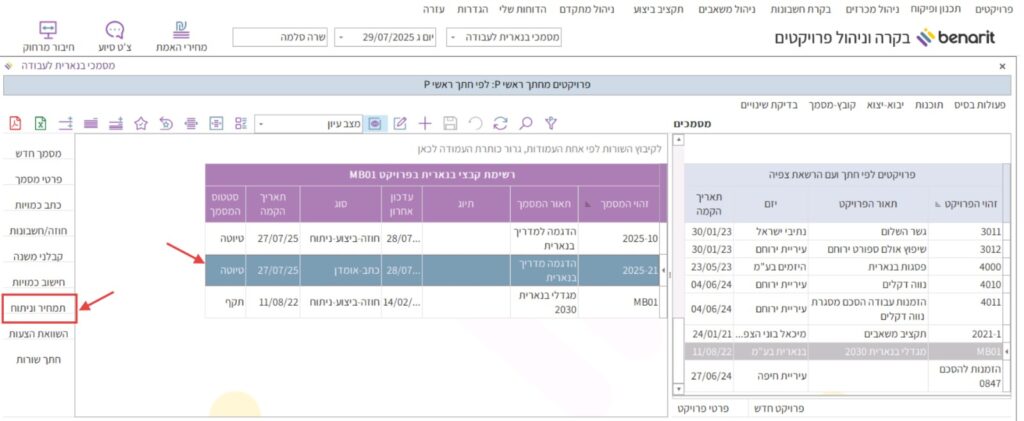Open the בקרת חשבונות menu

(x=795, y=9)
